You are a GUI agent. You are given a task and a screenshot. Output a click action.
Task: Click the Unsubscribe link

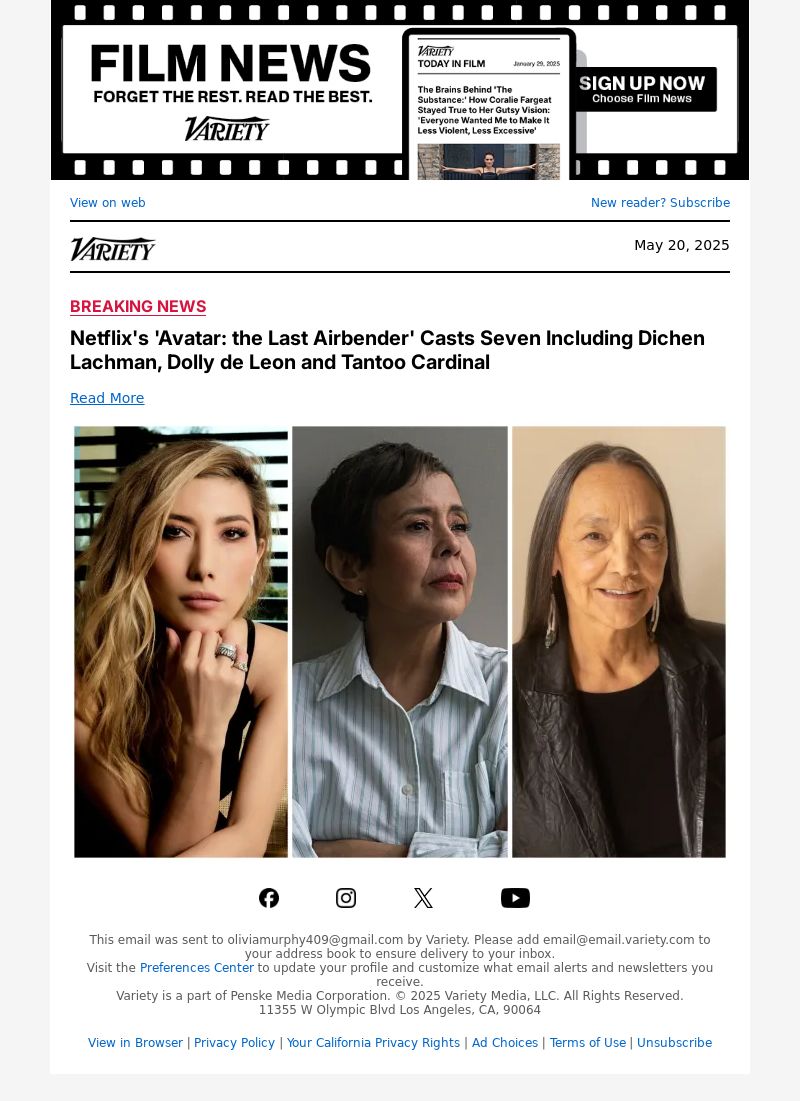674,1043
